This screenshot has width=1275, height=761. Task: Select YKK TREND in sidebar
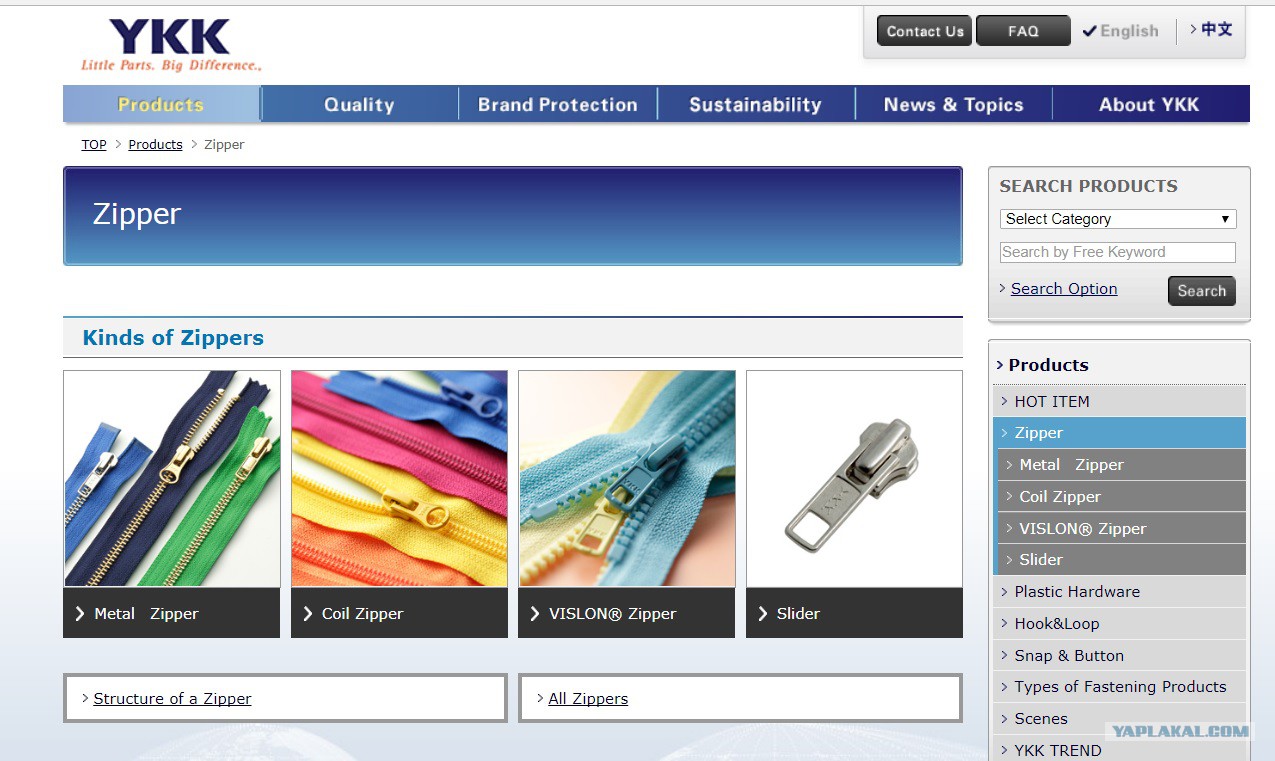[1120, 750]
